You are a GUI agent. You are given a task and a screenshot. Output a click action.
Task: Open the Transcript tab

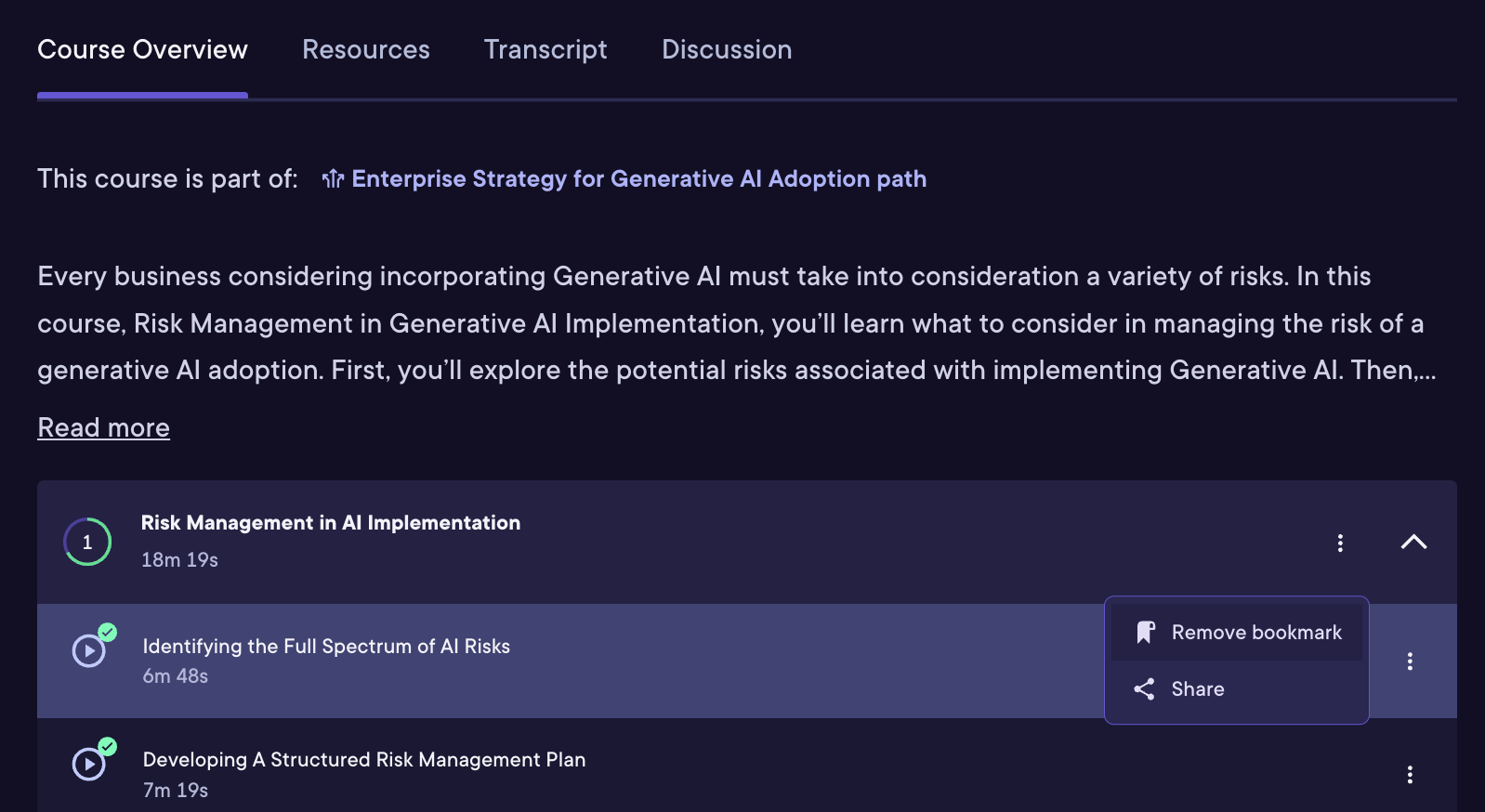coord(545,50)
